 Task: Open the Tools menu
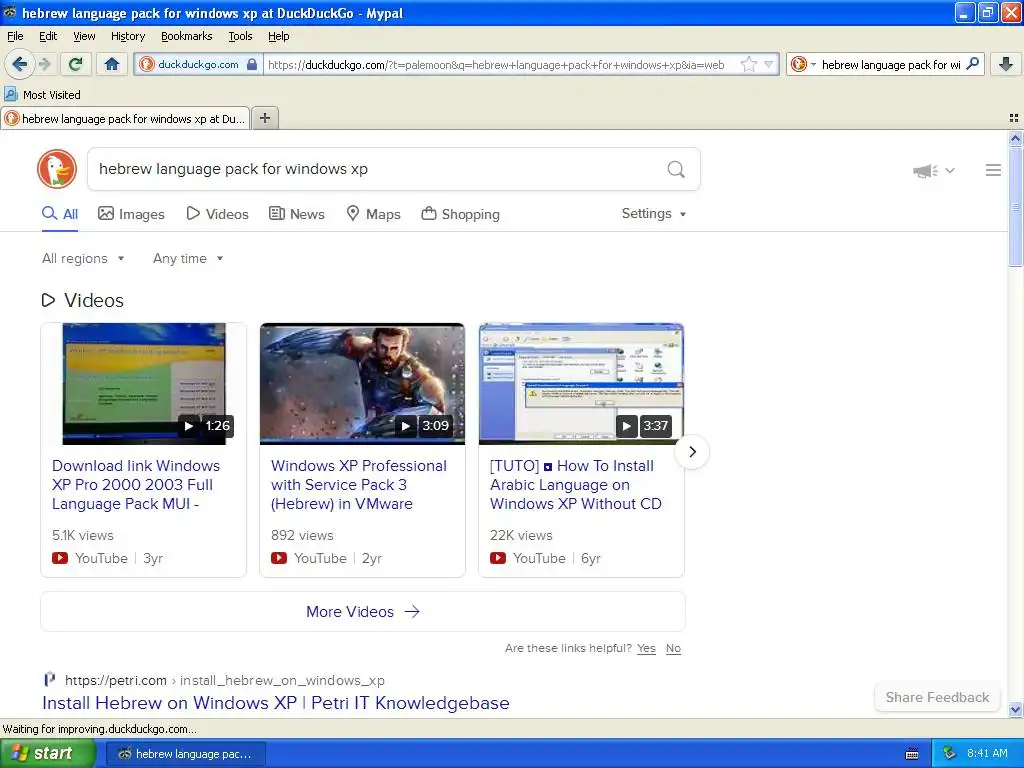[x=240, y=36]
